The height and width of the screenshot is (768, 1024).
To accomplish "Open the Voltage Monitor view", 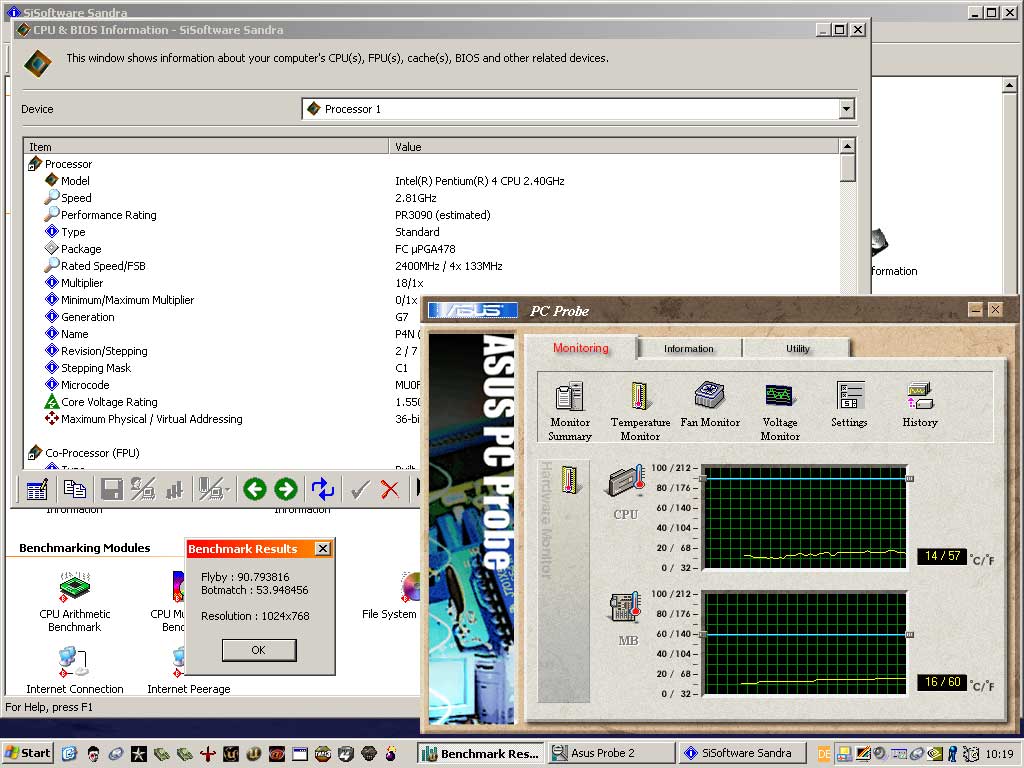I will 780,396.
